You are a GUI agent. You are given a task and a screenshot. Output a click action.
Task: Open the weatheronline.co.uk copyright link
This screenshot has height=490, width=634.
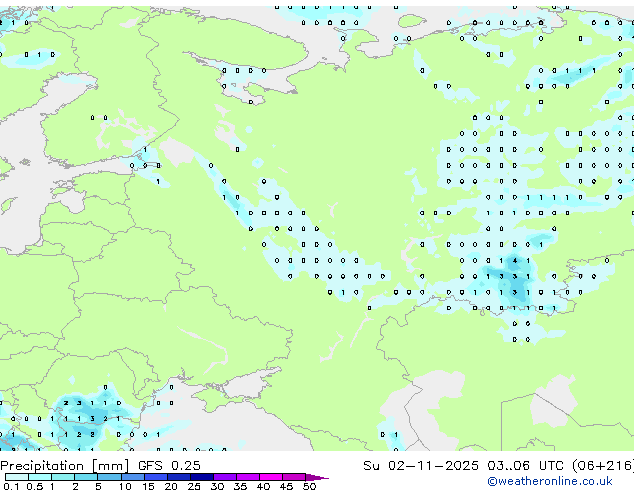[x=550, y=481]
